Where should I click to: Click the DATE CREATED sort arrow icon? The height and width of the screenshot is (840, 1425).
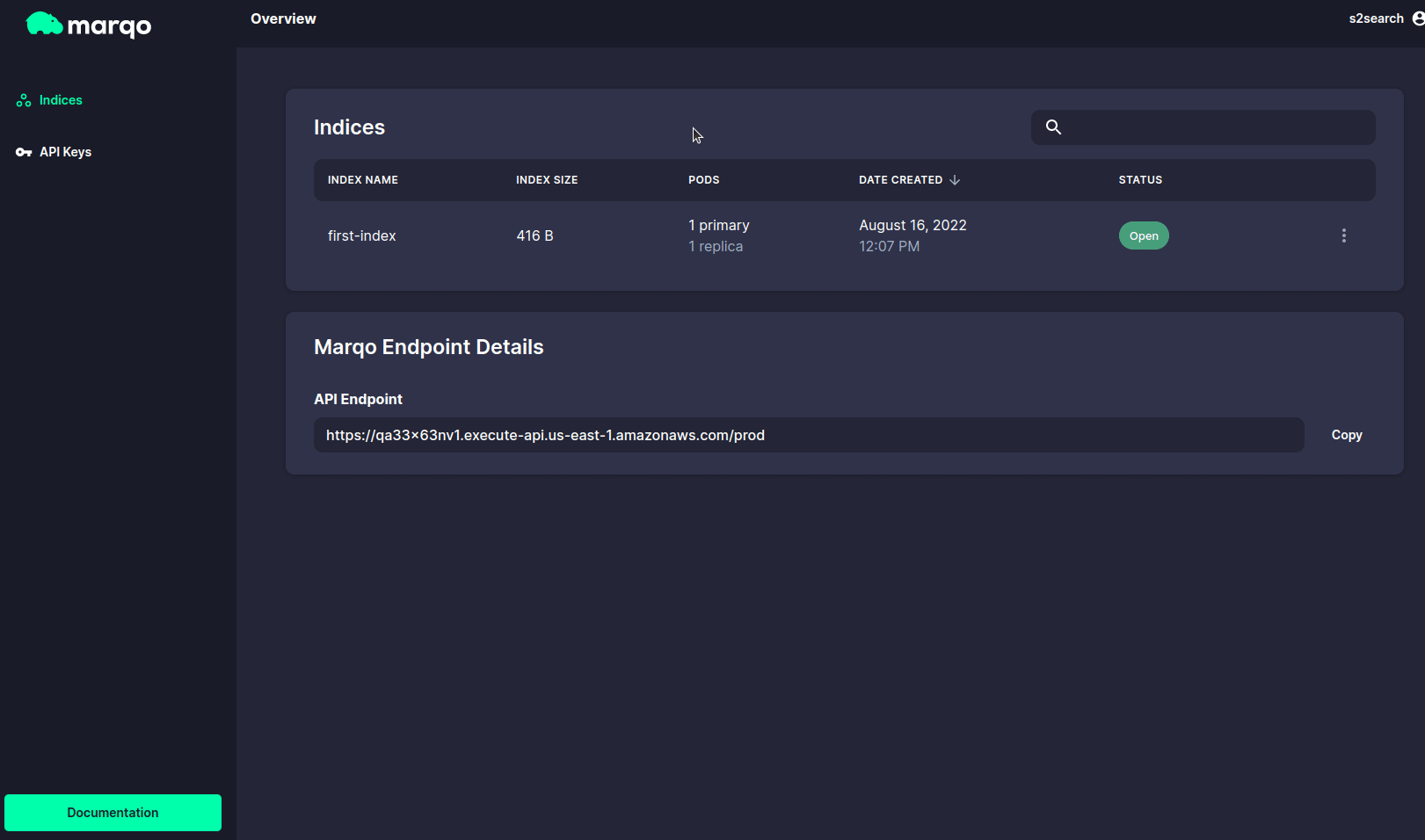[x=955, y=180]
